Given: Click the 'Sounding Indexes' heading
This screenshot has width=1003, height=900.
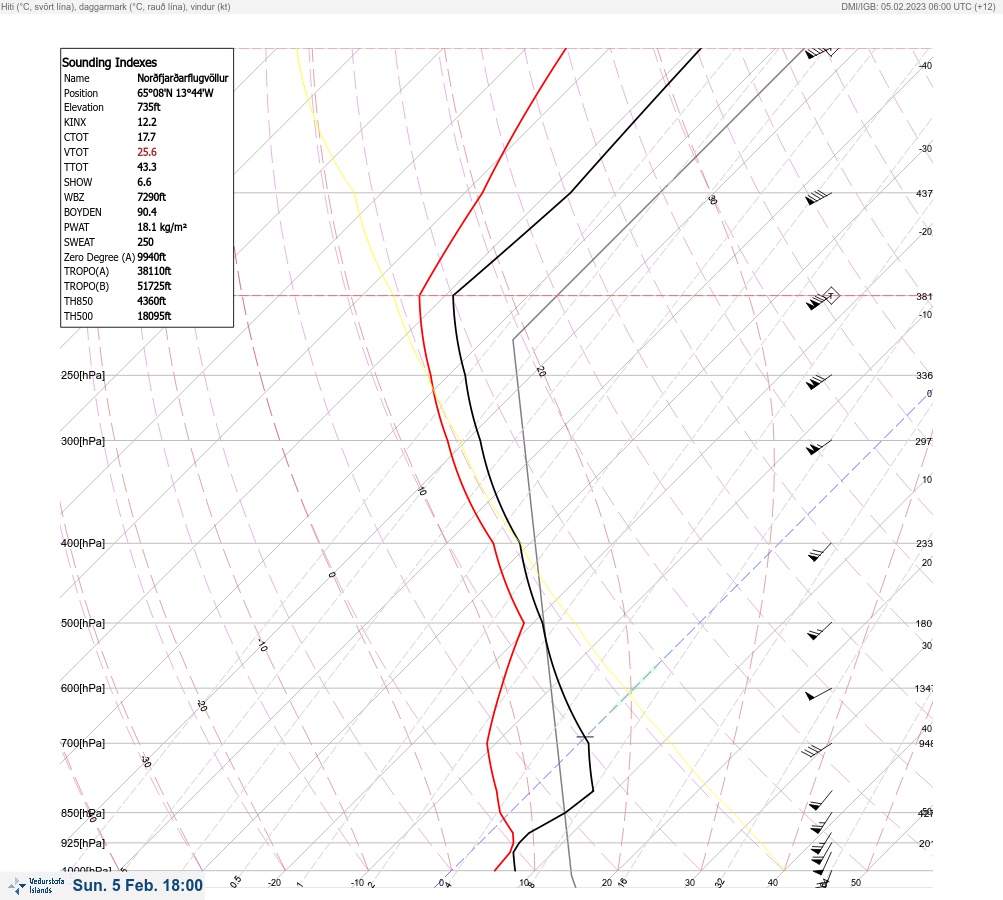Looking at the screenshot, I should [109, 63].
